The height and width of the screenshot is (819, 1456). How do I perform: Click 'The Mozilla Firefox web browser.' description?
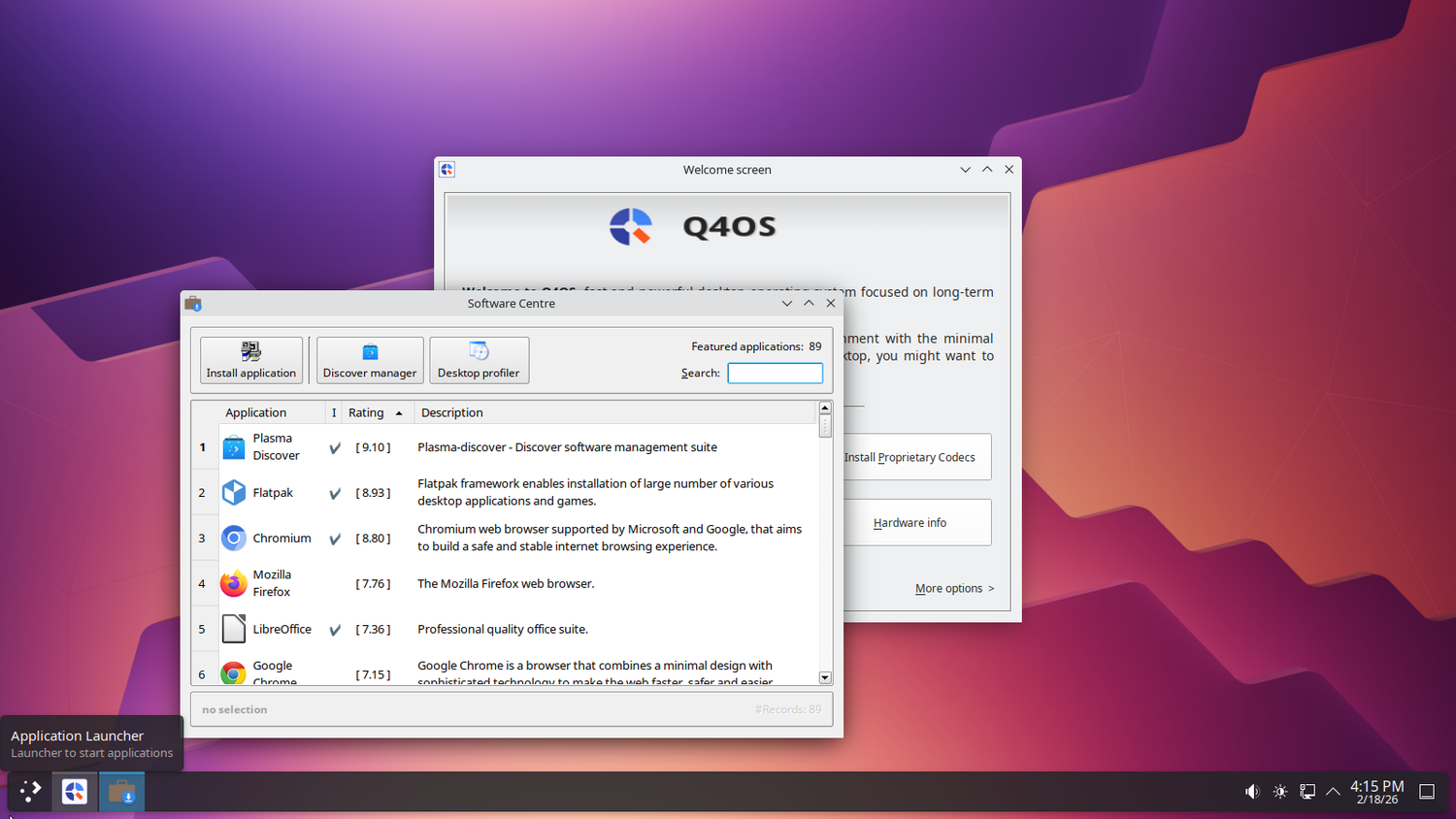coord(506,583)
